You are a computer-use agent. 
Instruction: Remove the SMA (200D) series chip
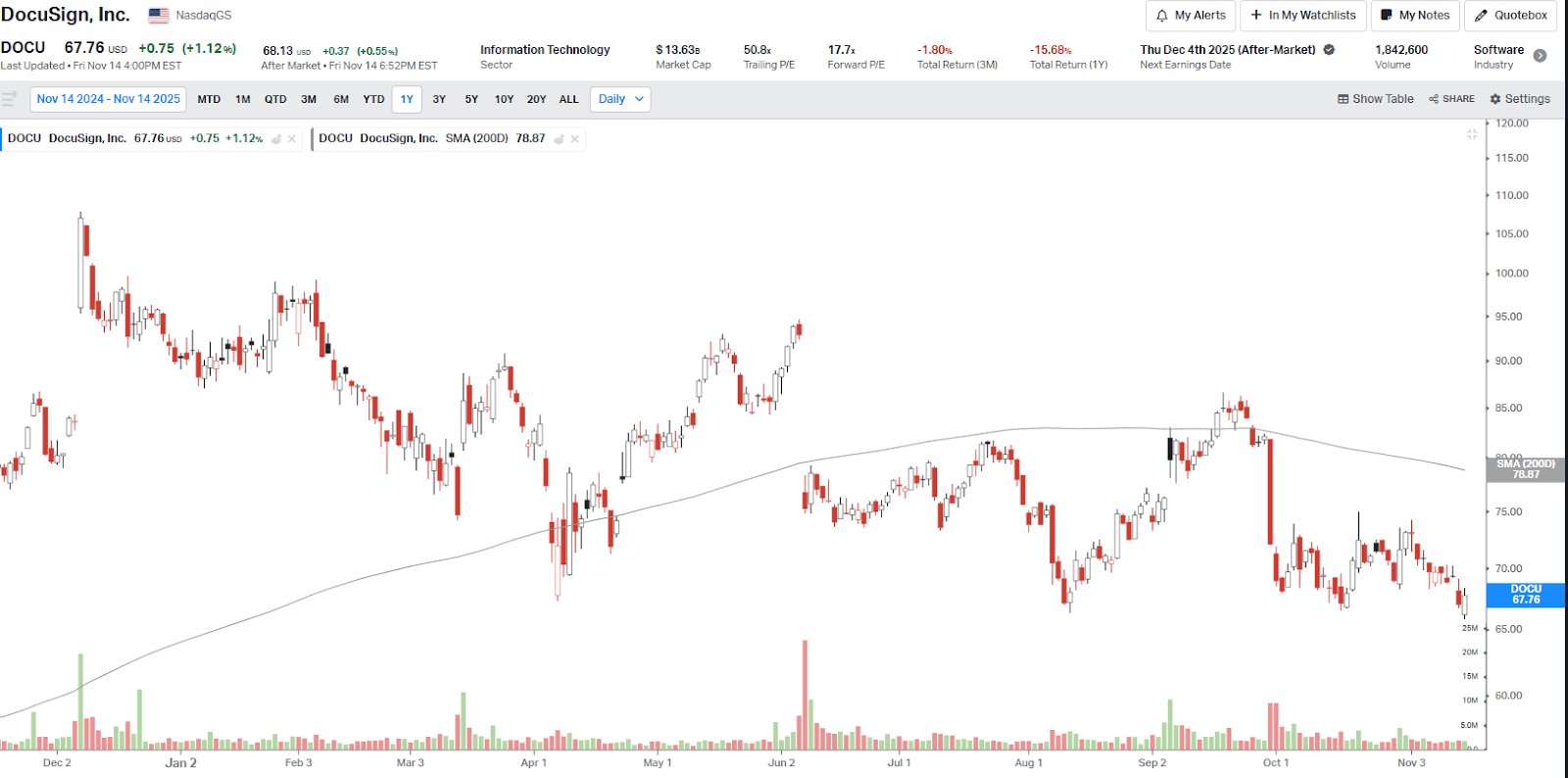(575, 139)
